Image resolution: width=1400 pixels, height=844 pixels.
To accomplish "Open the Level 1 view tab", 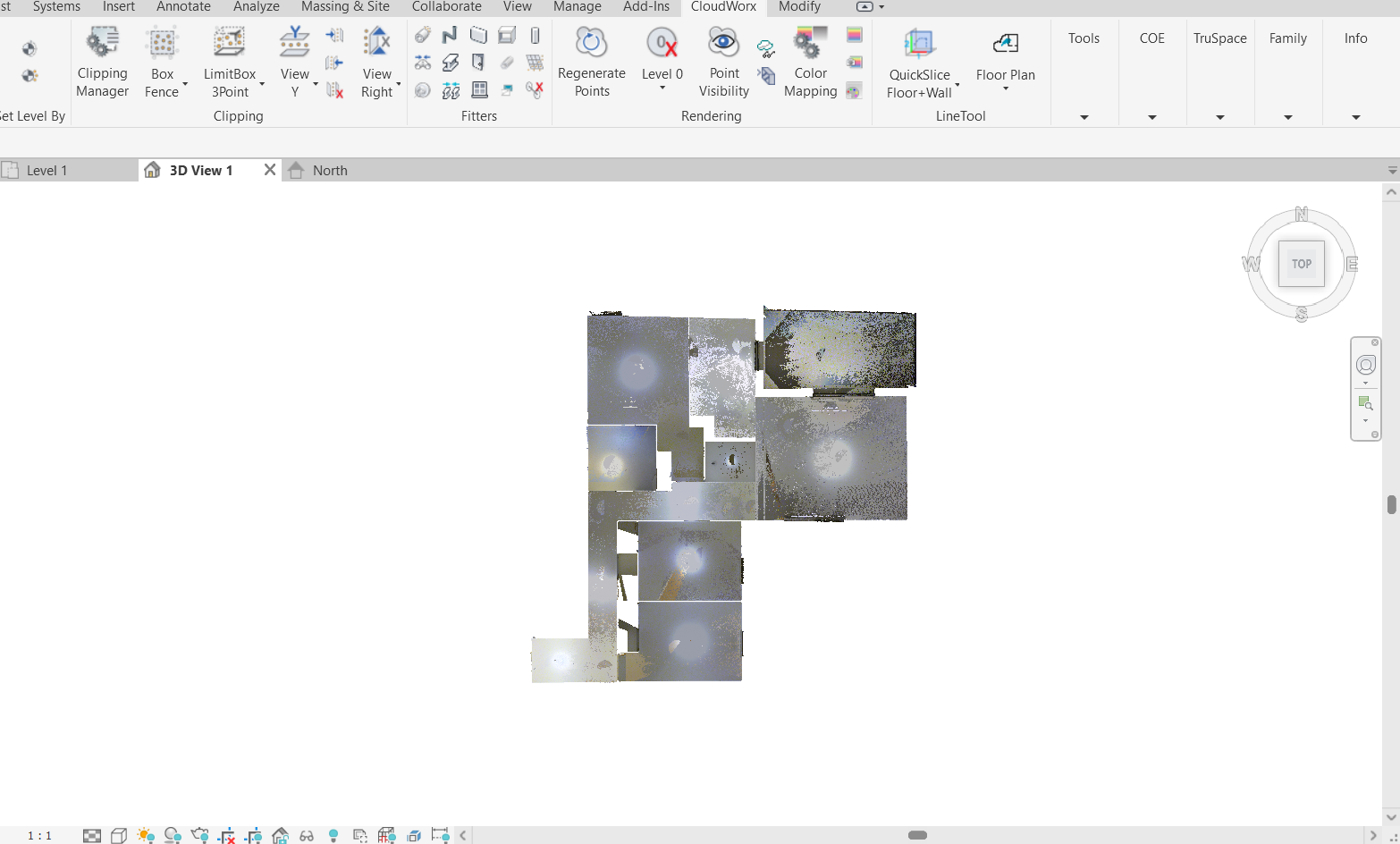I will 48,170.
